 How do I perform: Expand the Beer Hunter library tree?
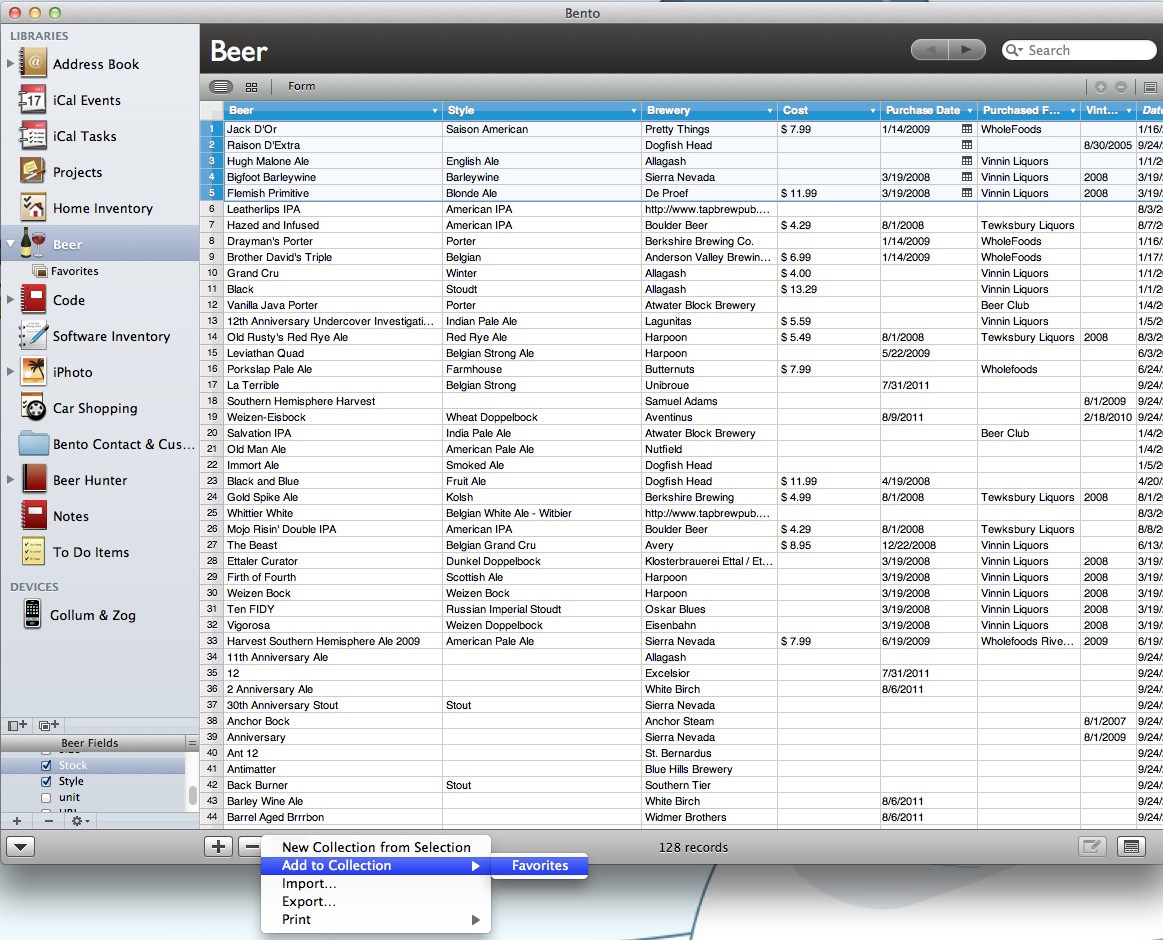[10, 479]
